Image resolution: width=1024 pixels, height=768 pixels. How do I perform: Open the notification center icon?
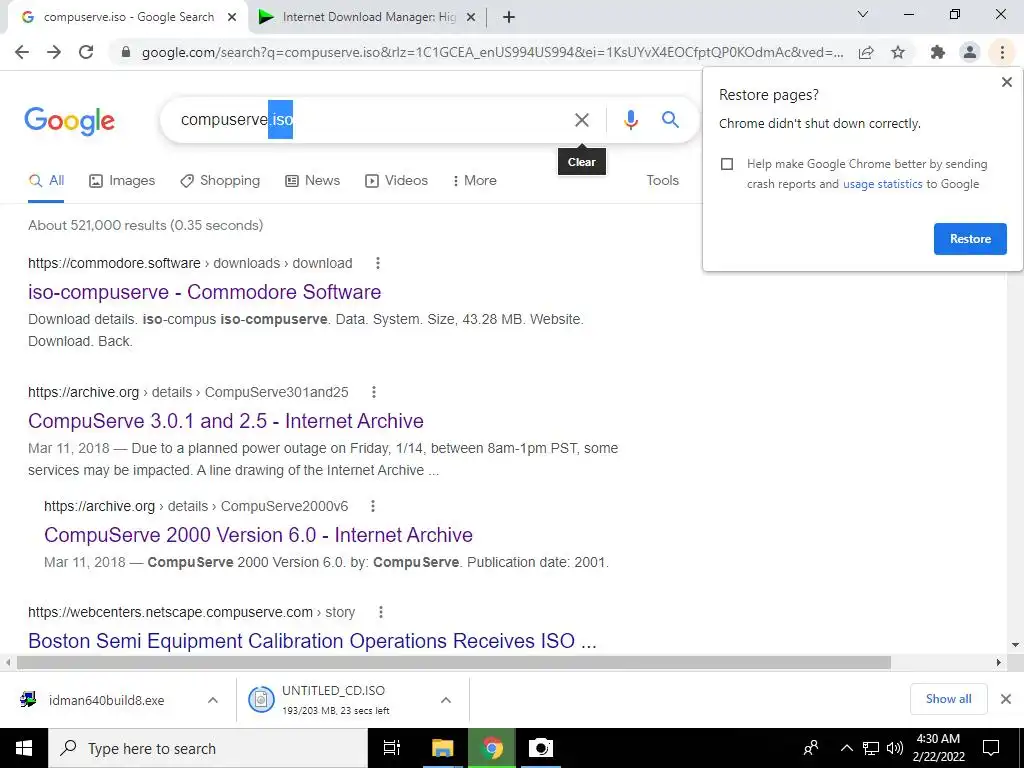click(x=991, y=748)
